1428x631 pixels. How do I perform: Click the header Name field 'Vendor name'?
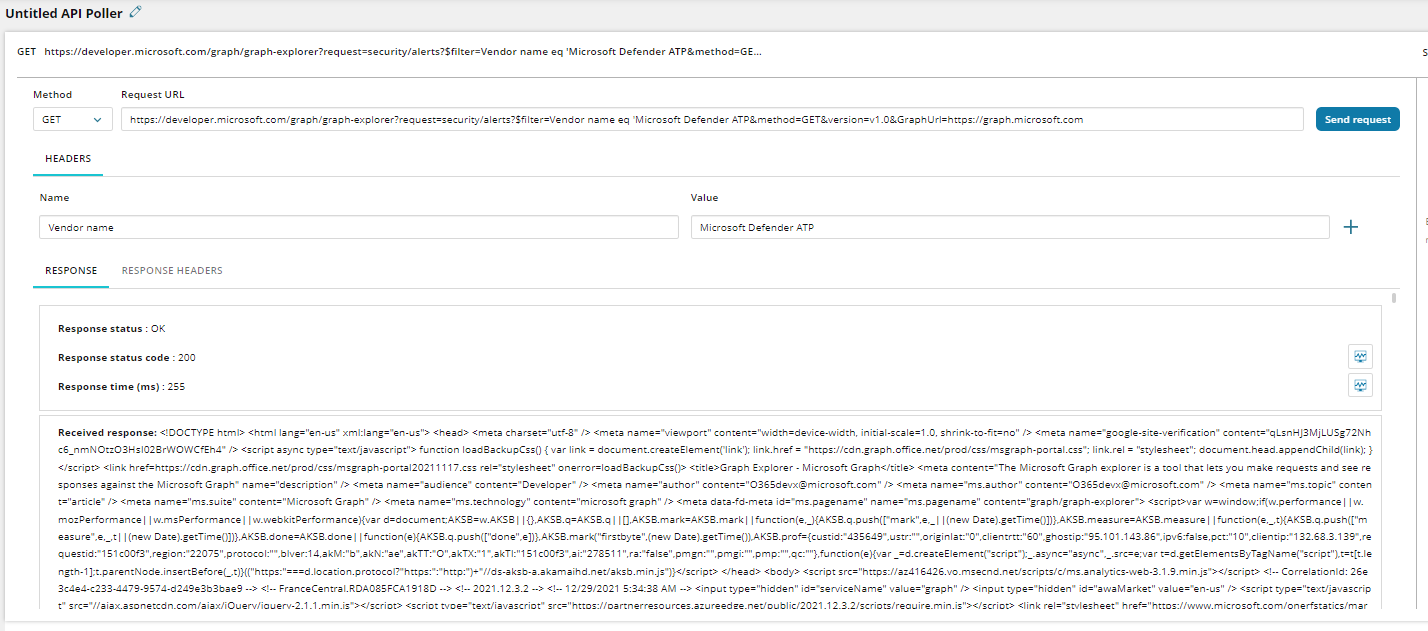pos(359,228)
